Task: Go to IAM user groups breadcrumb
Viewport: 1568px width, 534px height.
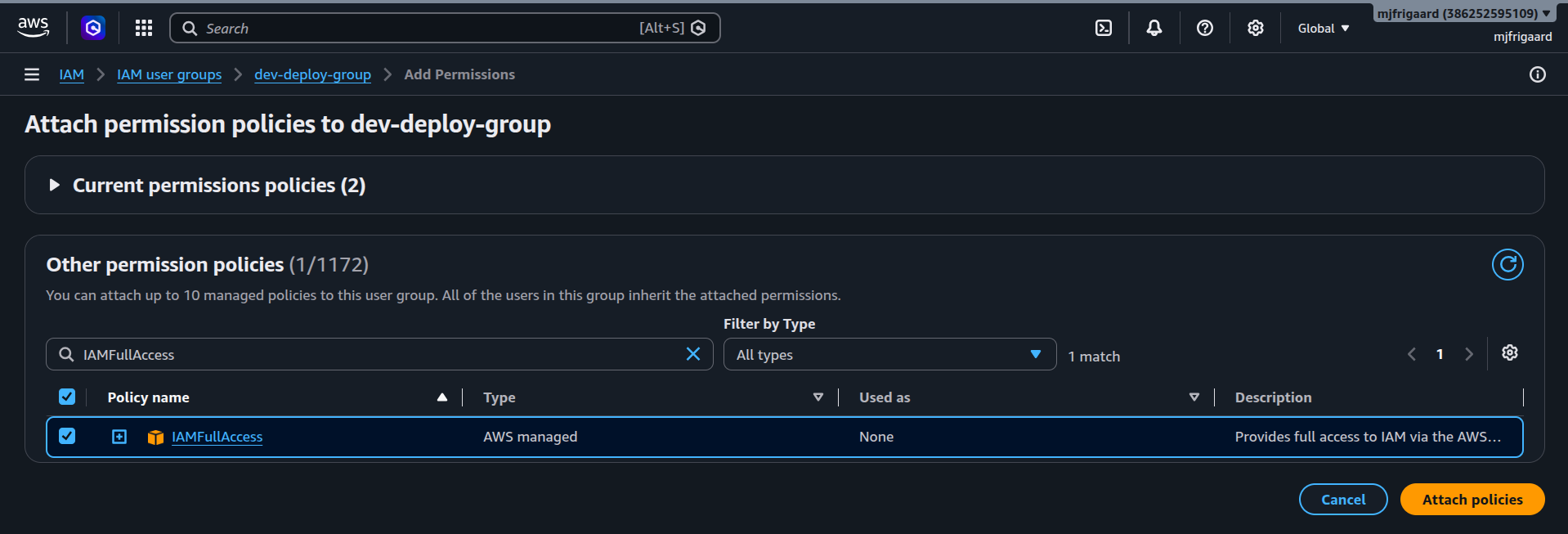Action: coord(169,74)
